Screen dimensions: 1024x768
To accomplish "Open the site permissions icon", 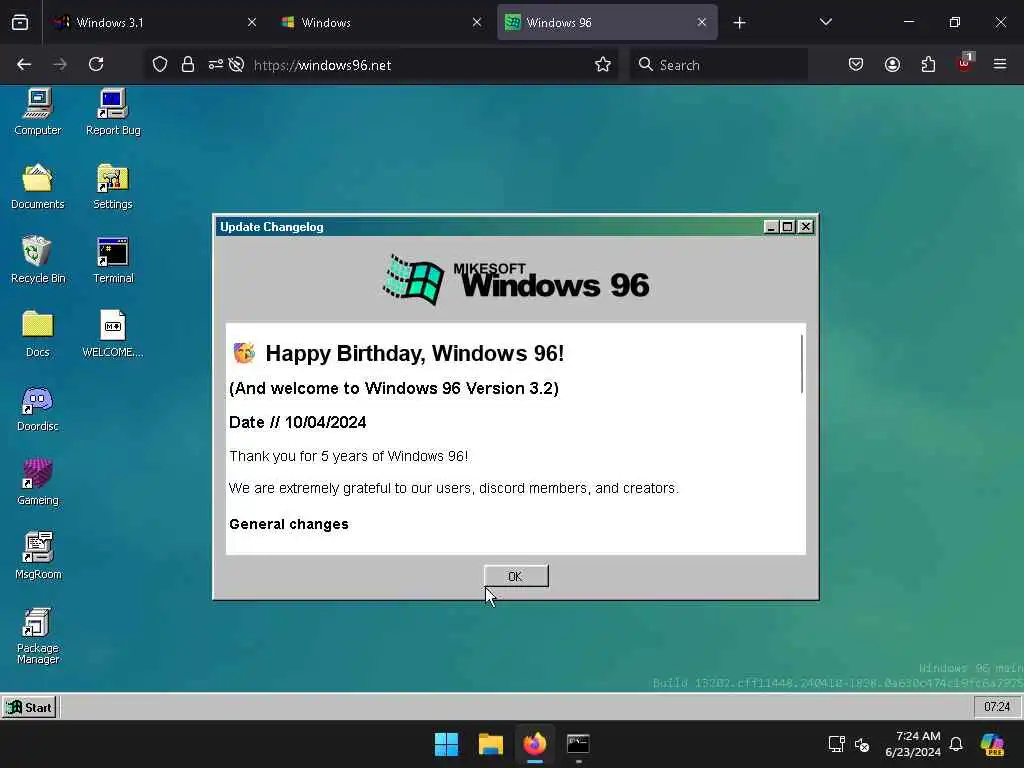I will click(216, 64).
